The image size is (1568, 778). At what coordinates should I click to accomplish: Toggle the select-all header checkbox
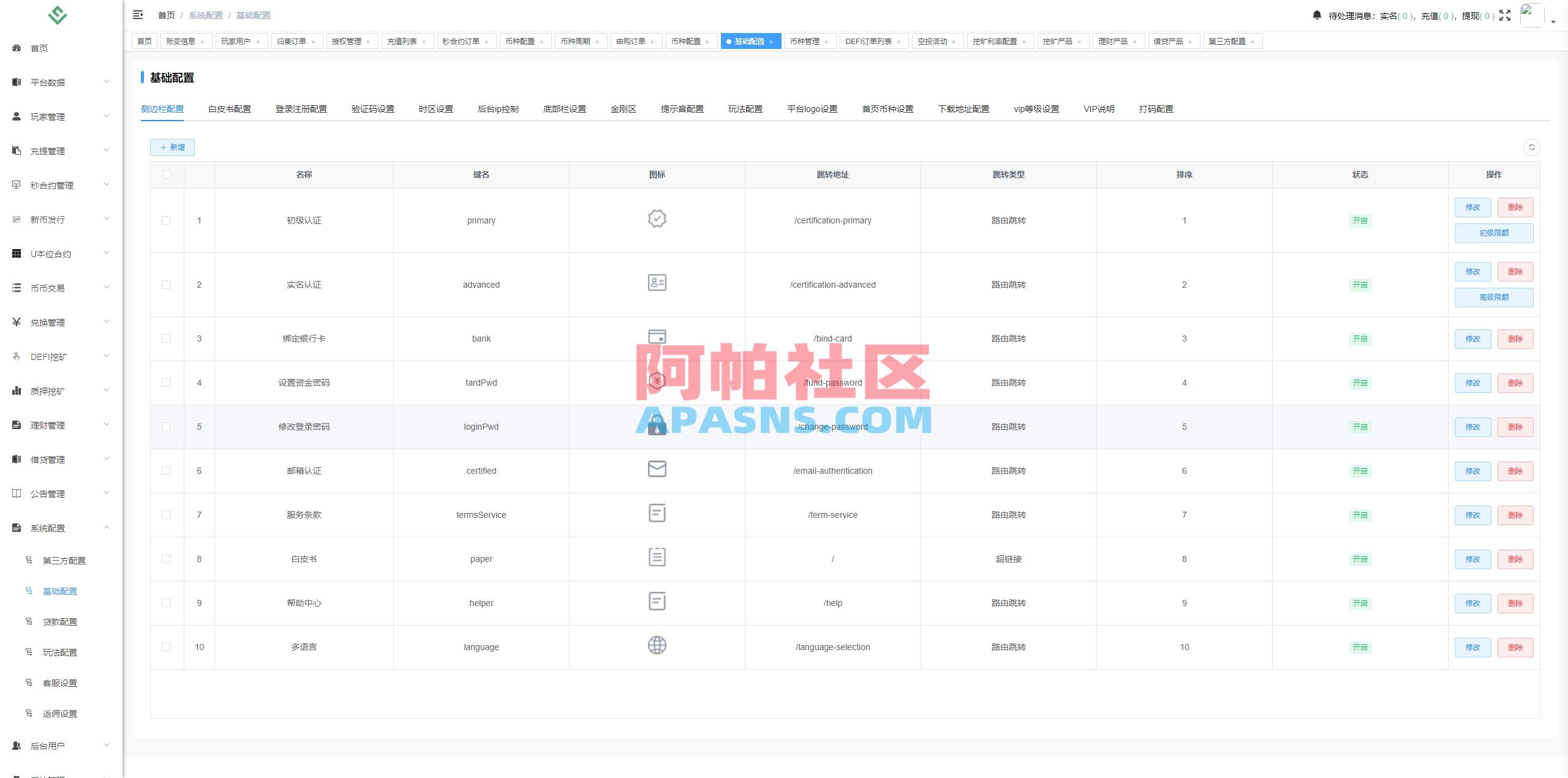point(167,174)
